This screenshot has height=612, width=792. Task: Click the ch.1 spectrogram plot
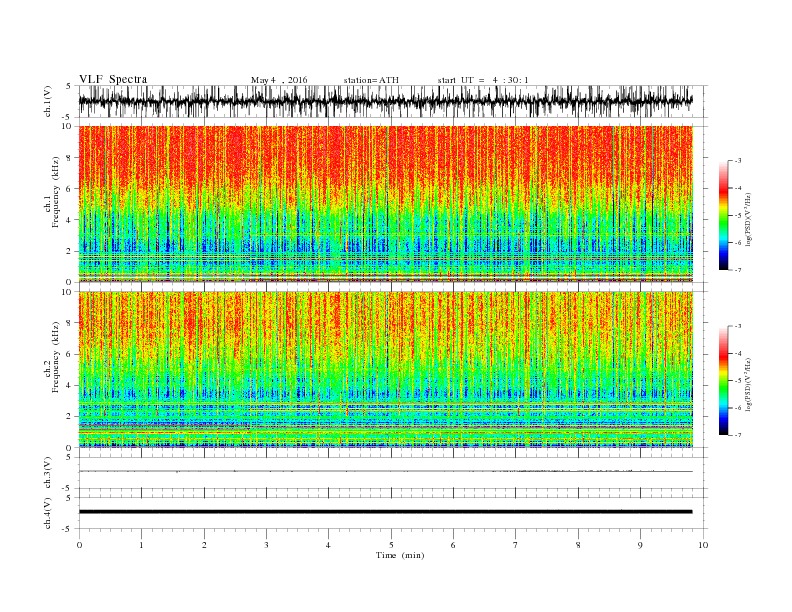tap(386, 204)
